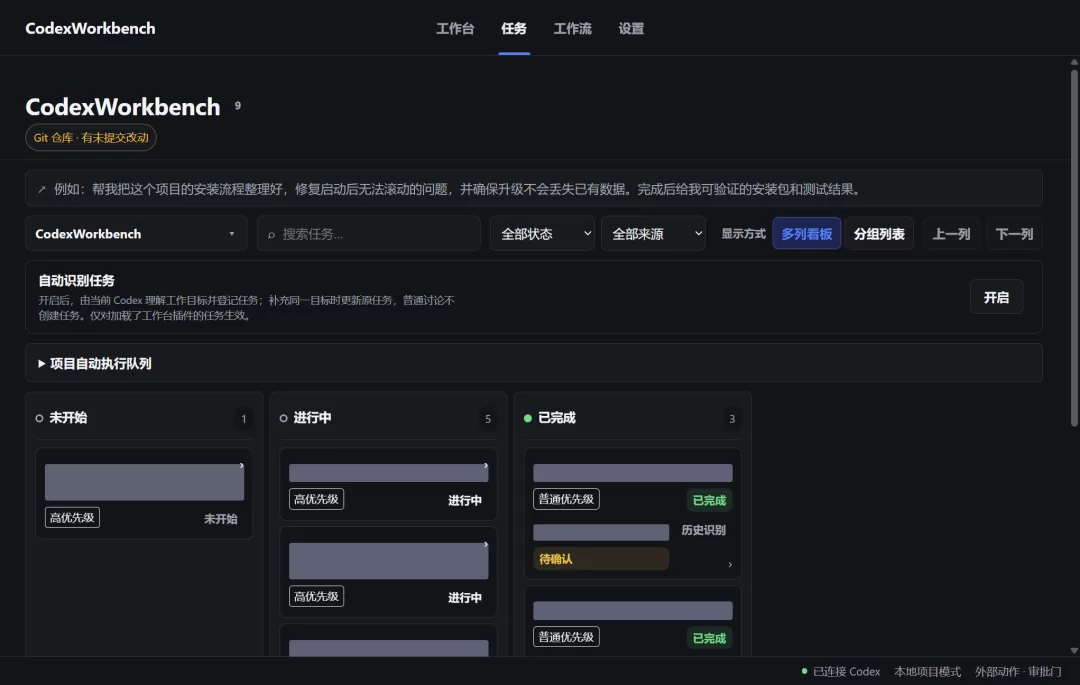The height and width of the screenshot is (685, 1080).
Task: Click the 上一列 button
Action: 951,234
